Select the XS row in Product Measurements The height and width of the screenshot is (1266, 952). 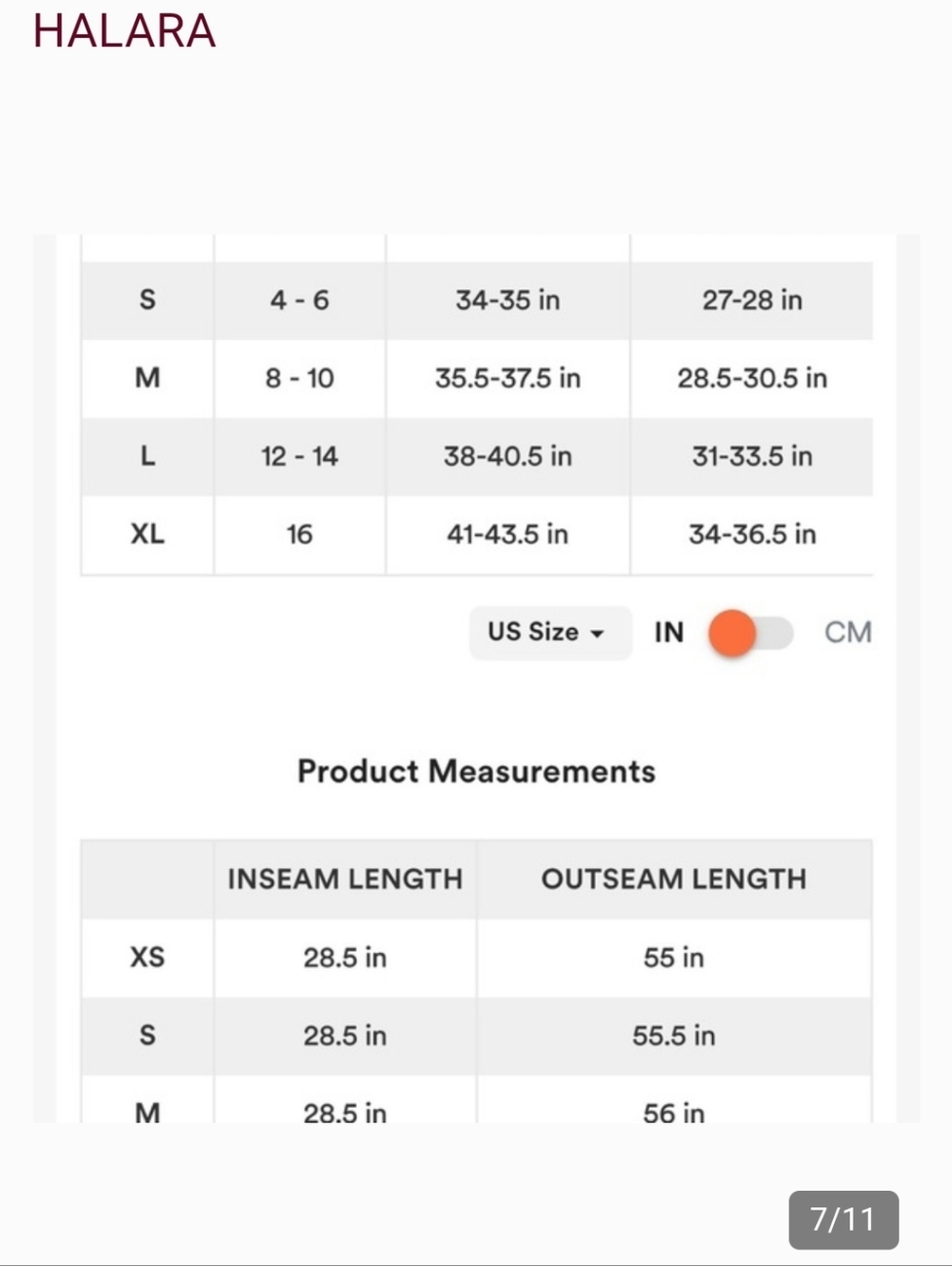[476, 958]
